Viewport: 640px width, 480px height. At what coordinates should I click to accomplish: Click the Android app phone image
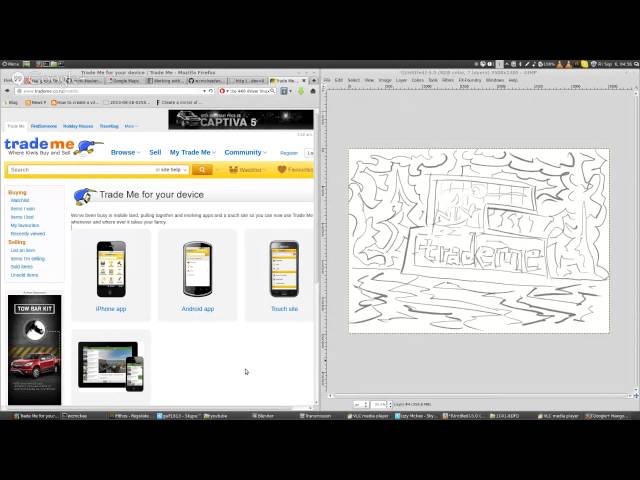[x=197, y=268]
